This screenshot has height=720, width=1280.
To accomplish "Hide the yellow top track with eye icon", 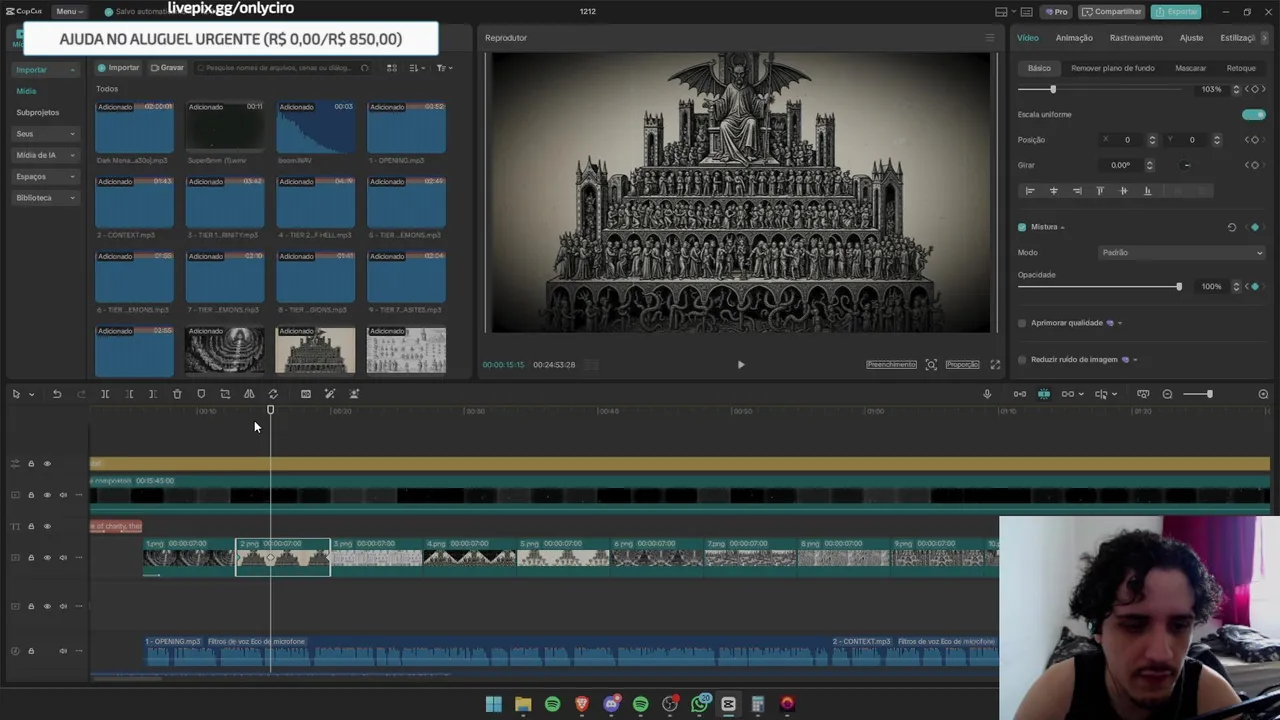I will pos(46,463).
